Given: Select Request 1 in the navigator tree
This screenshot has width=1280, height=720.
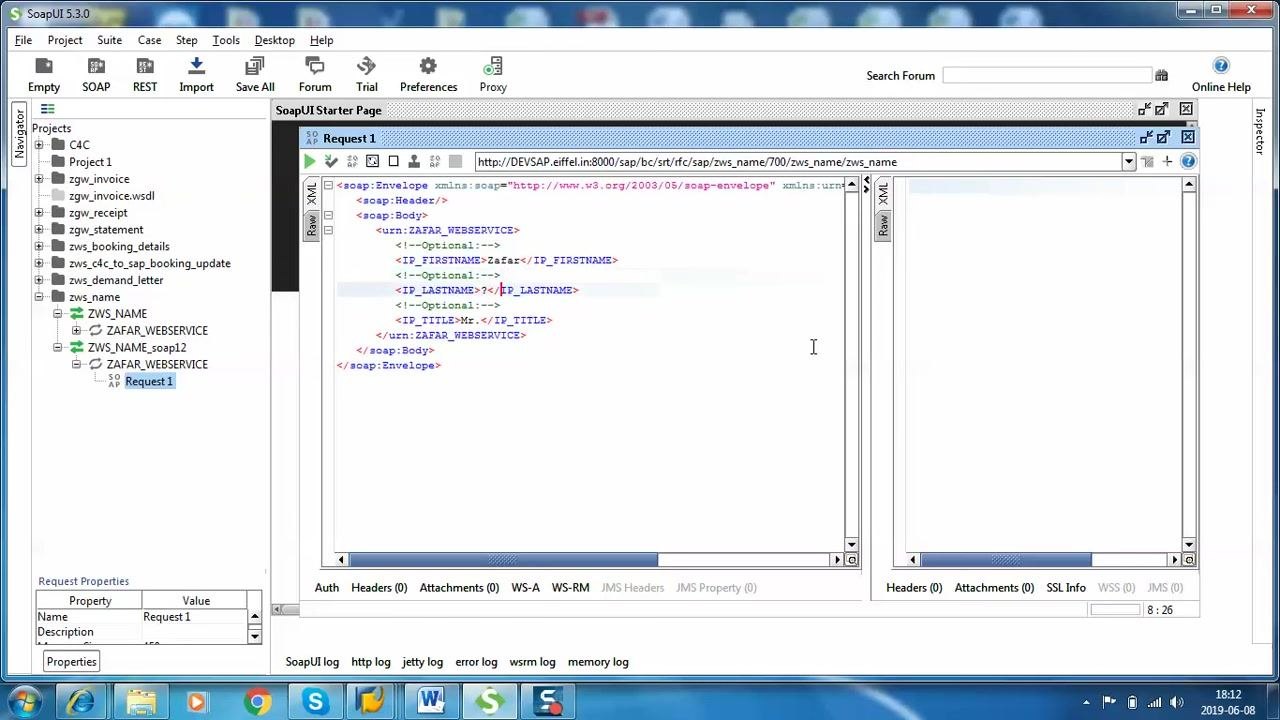Looking at the screenshot, I should coord(149,382).
